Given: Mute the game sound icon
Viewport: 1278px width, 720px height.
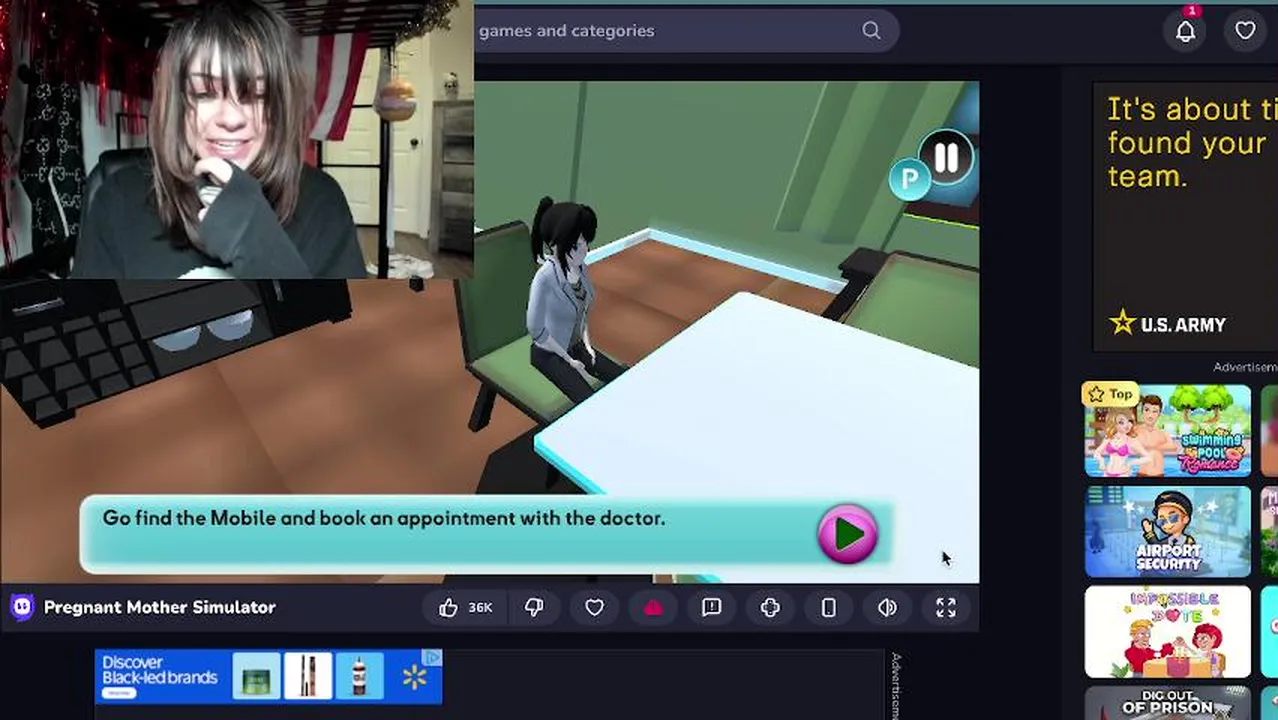Looking at the screenshot, I should click(x=887, y=607).
